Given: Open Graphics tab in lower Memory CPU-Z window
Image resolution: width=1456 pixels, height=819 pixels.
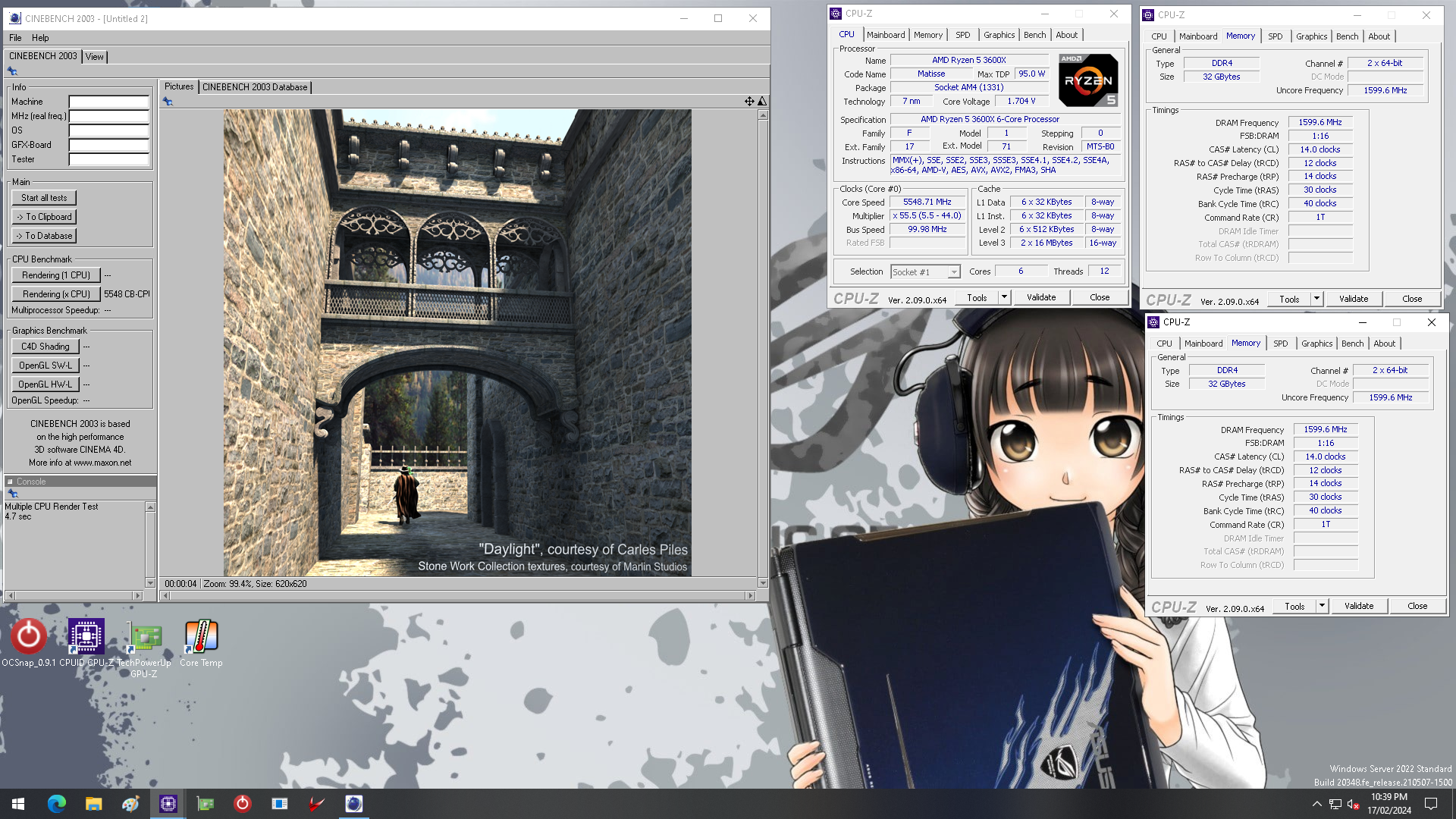Looking at the screenshot, I should click(1316, 344).
